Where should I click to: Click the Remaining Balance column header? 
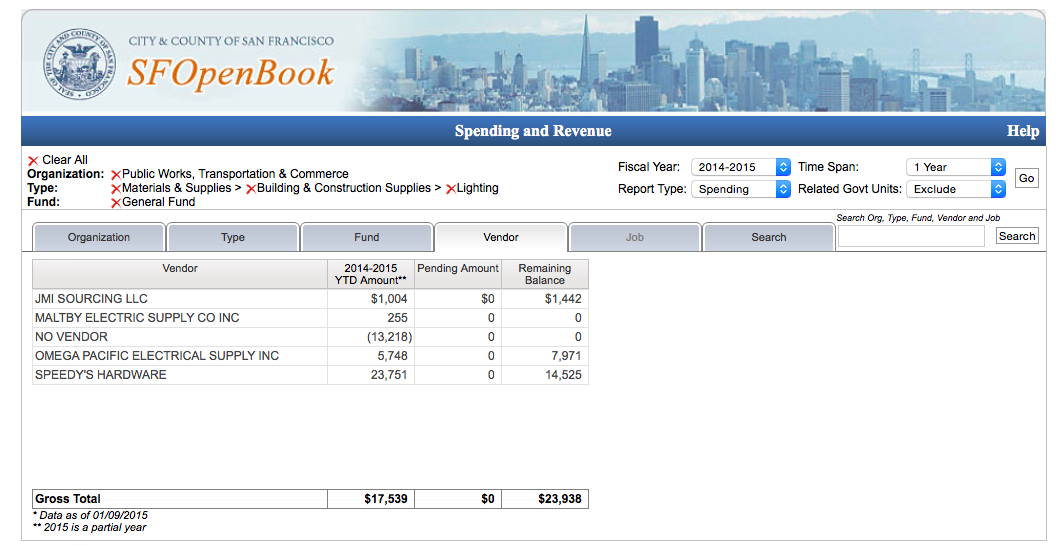(545, 274)
